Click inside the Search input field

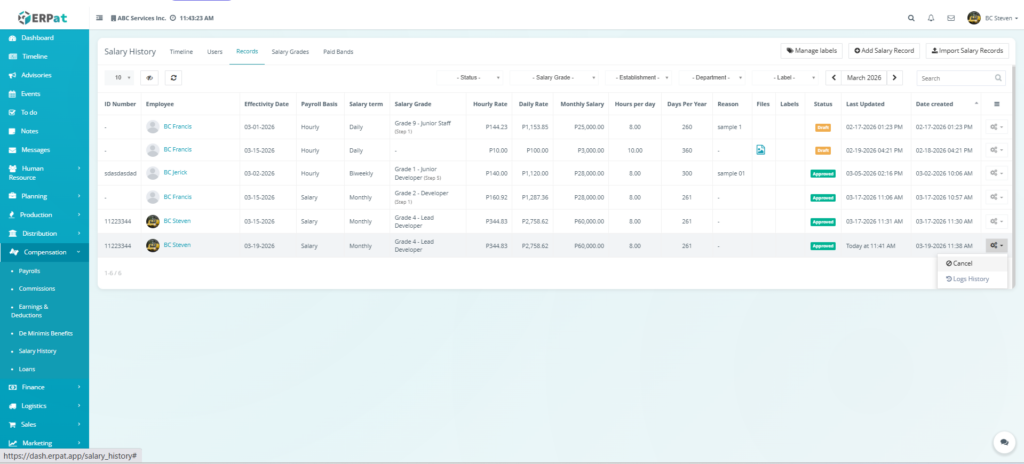(954, 77)
